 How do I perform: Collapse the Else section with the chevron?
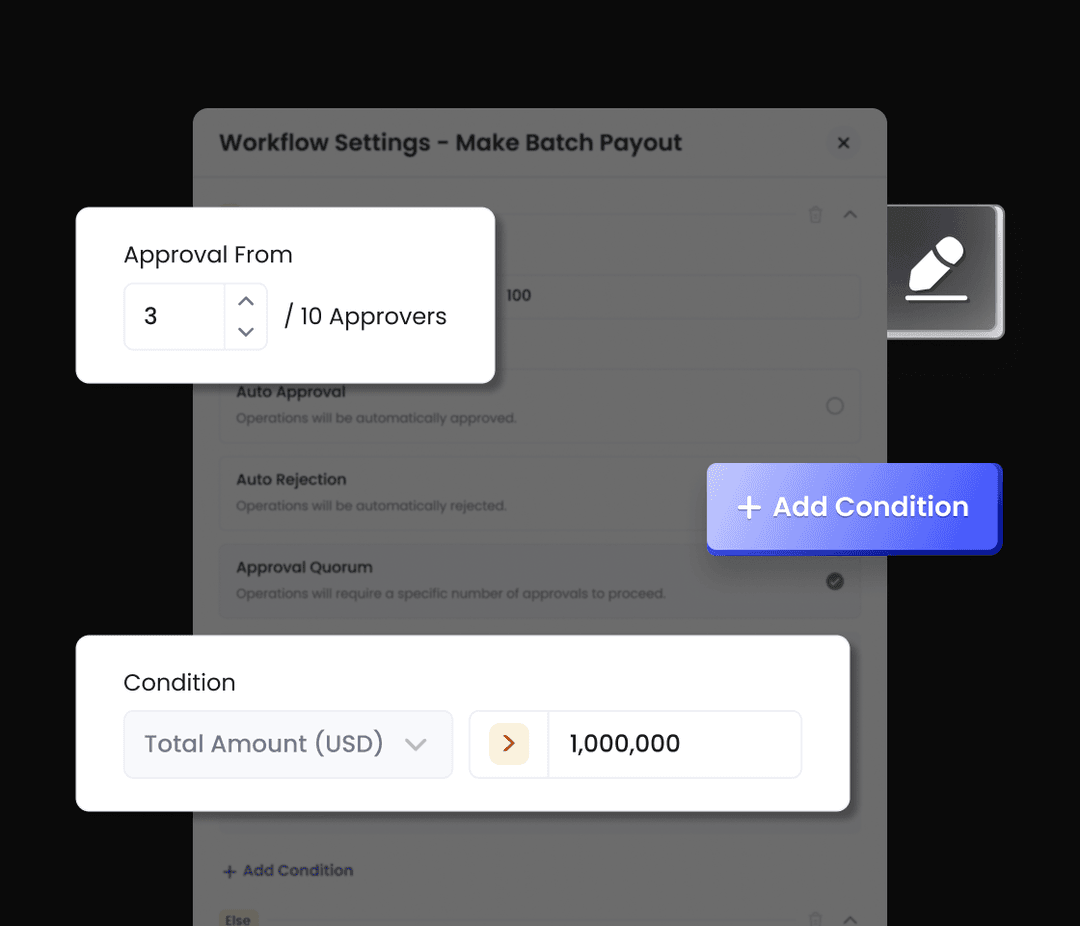pyautogui.click(x=850, y=918)
